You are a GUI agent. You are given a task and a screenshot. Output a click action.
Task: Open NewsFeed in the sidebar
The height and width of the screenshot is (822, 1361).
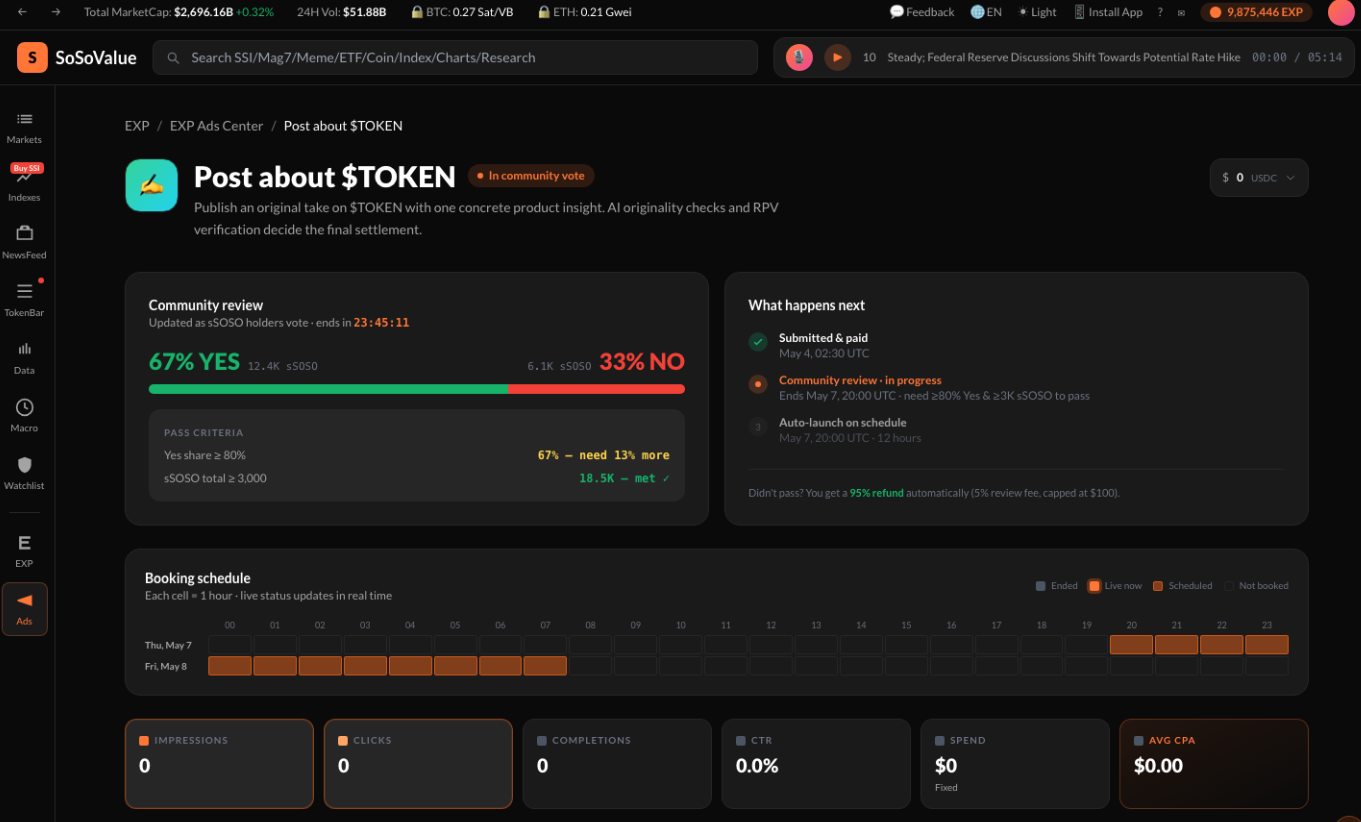(x=24, y=242)
